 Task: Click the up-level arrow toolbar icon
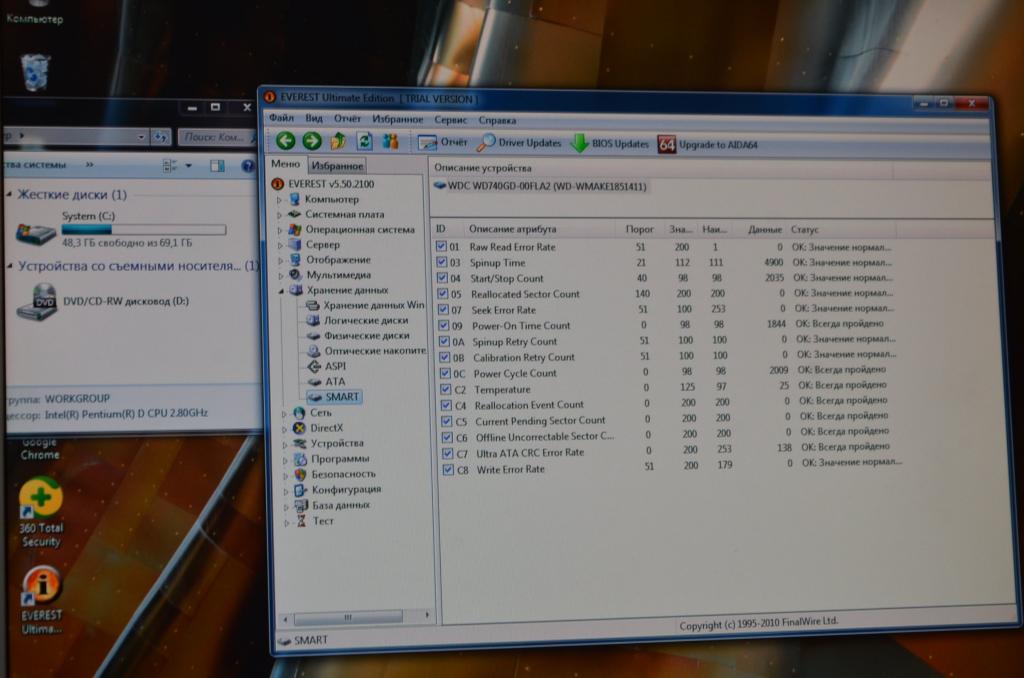pos(338,141)
